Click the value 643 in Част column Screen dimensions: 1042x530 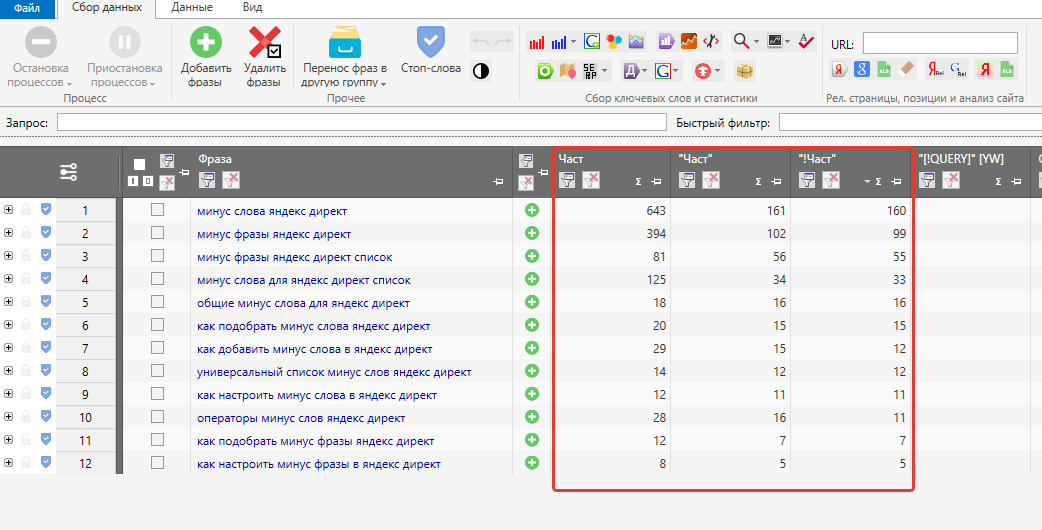pyautogui.click(x=656, y=211)
